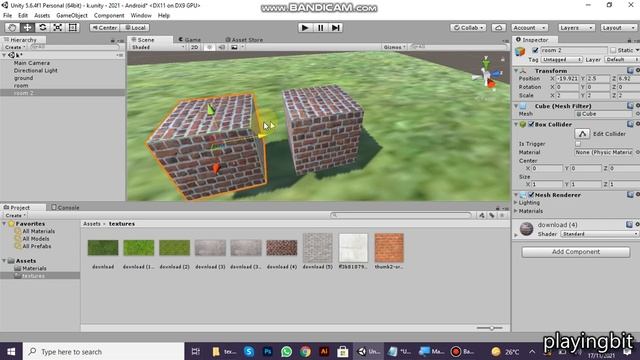Select the thumb2 orange brick texture

coord(389,248)
